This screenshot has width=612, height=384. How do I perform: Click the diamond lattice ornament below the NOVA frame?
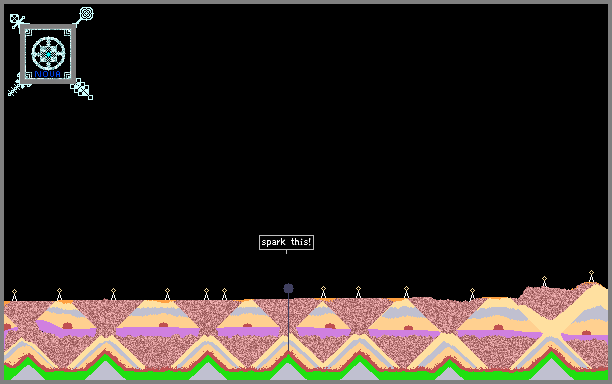(x=82, y=89)
